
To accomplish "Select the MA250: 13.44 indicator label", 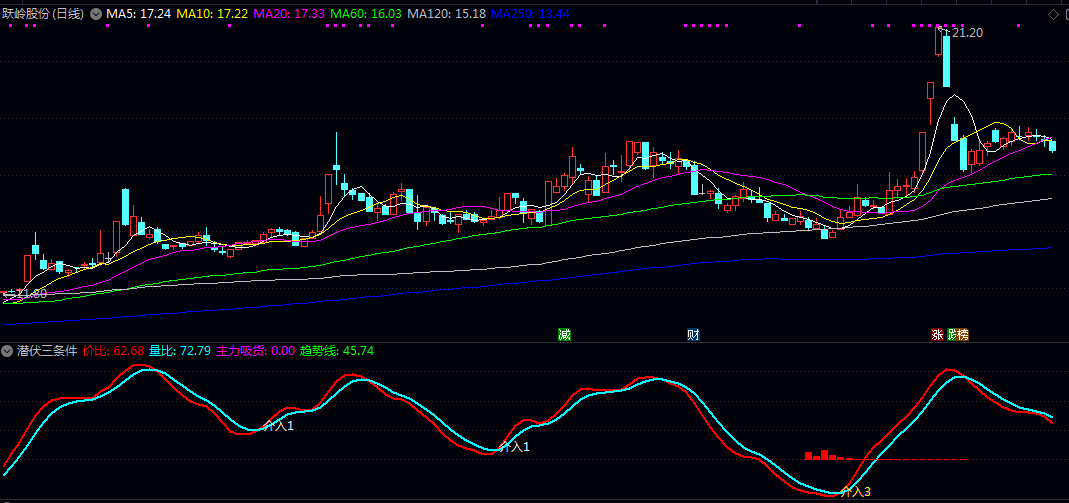I will click(x=530, y=14).
